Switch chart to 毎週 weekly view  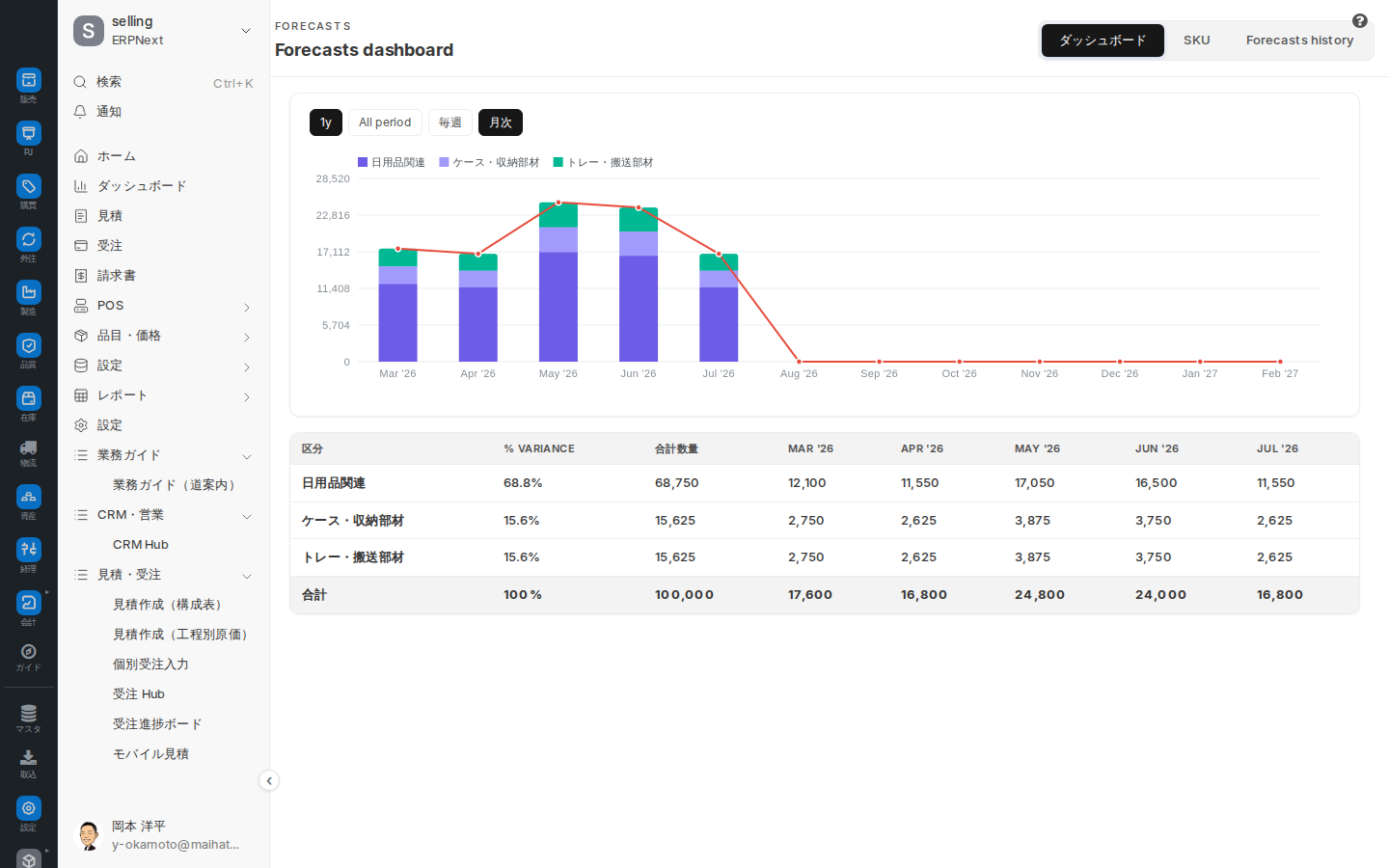point(450,122)
